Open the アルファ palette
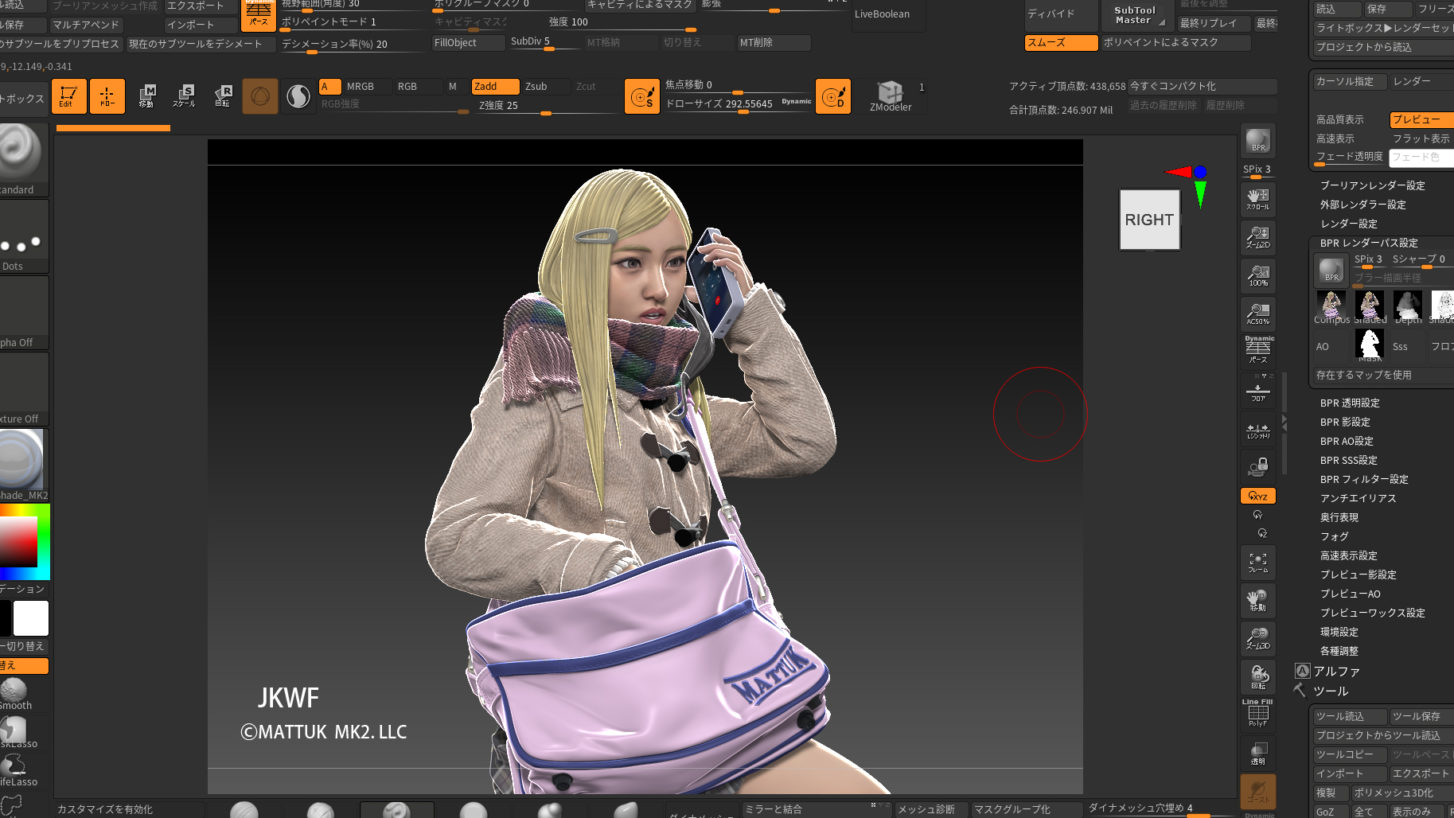 tap(1336, 672)
